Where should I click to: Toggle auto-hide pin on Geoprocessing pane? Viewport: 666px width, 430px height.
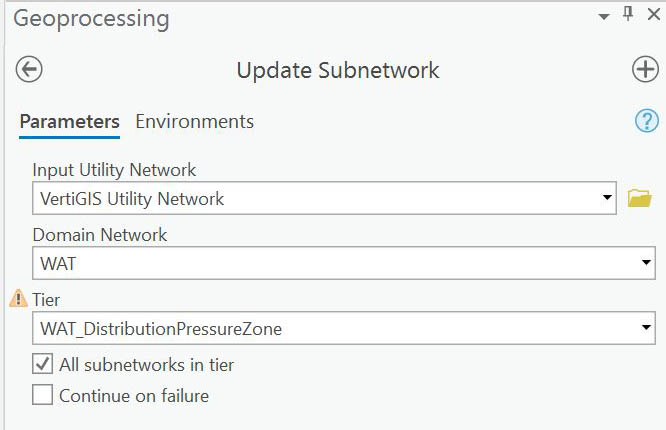[x=628, y=14]
